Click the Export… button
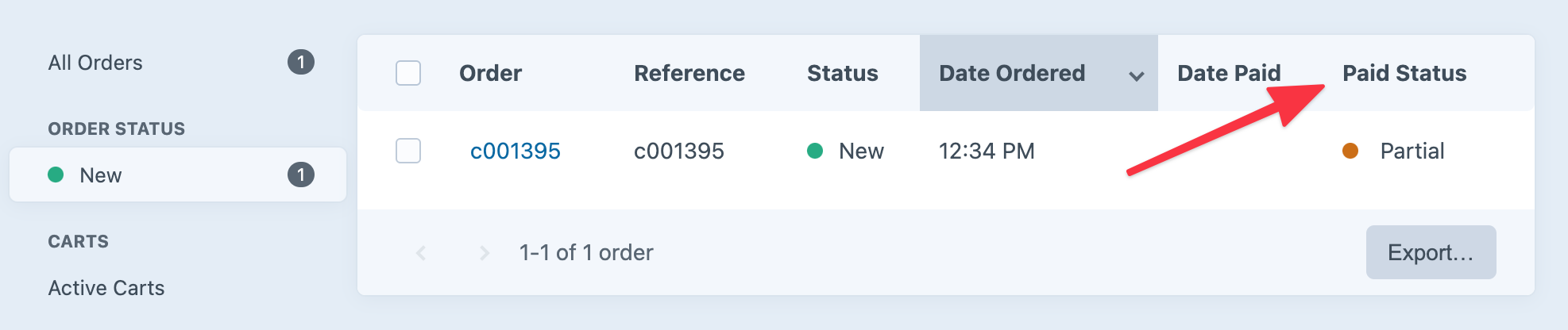 (1431, 252)
